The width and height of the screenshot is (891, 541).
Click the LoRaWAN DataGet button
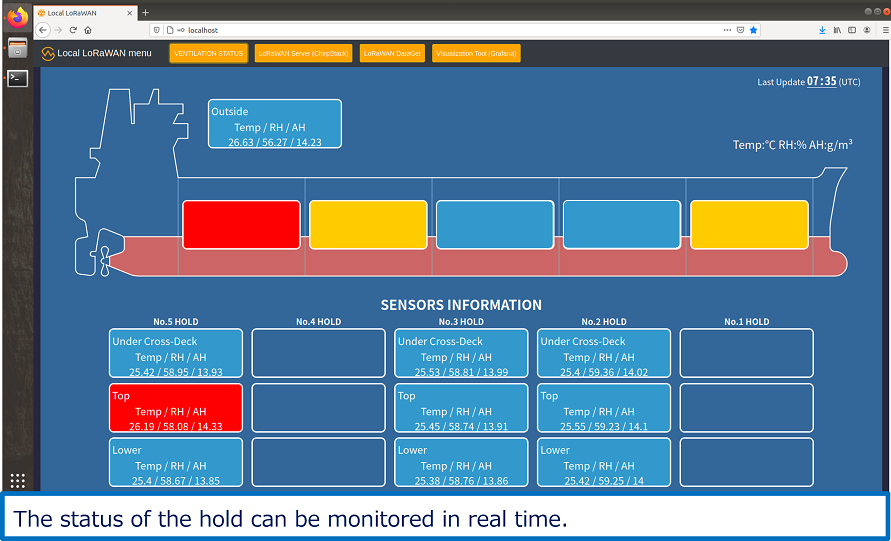(x=392, y=53)
